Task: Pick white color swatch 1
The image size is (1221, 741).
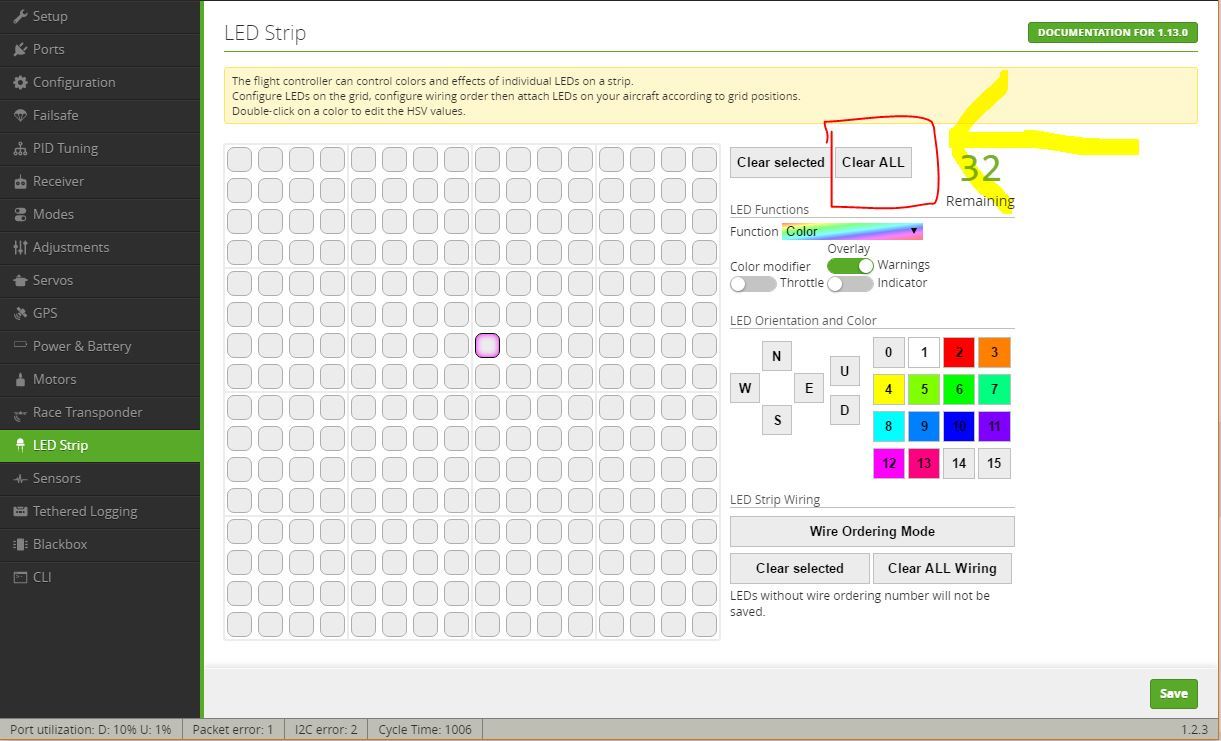Action: coord(924,352)
